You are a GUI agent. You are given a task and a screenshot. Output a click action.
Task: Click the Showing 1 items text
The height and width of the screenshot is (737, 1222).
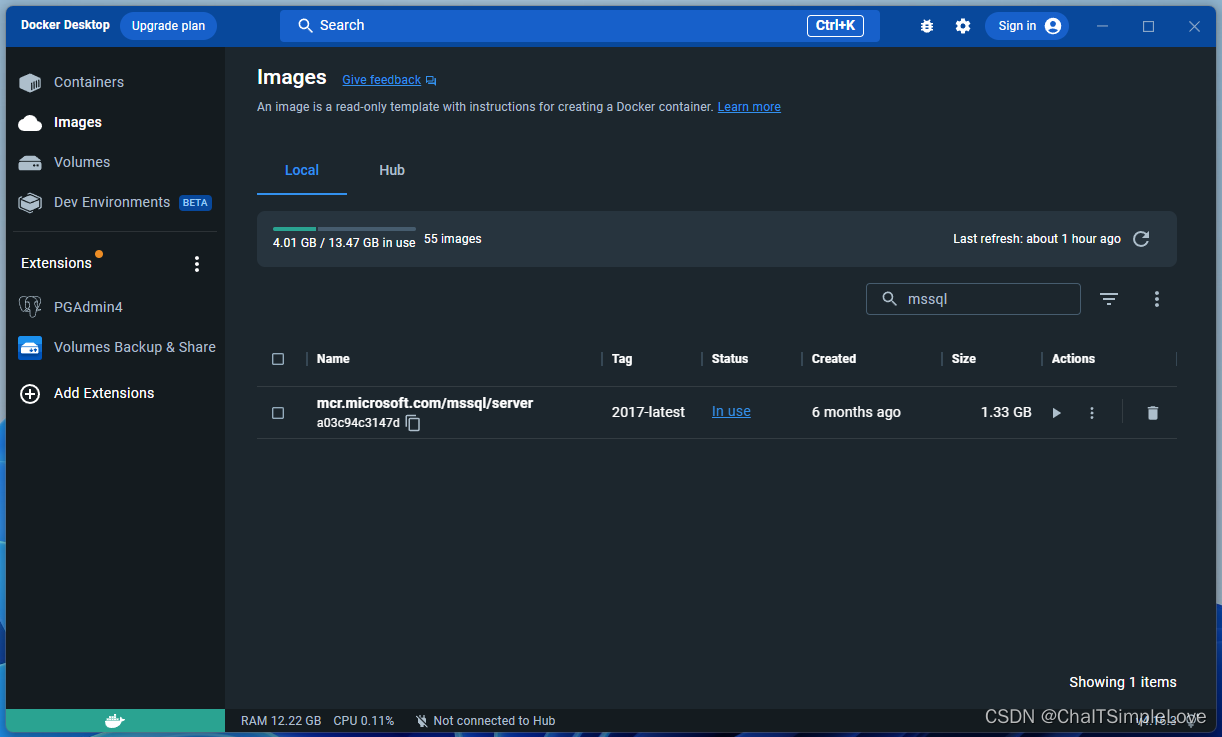click(x=1123, y=683)
